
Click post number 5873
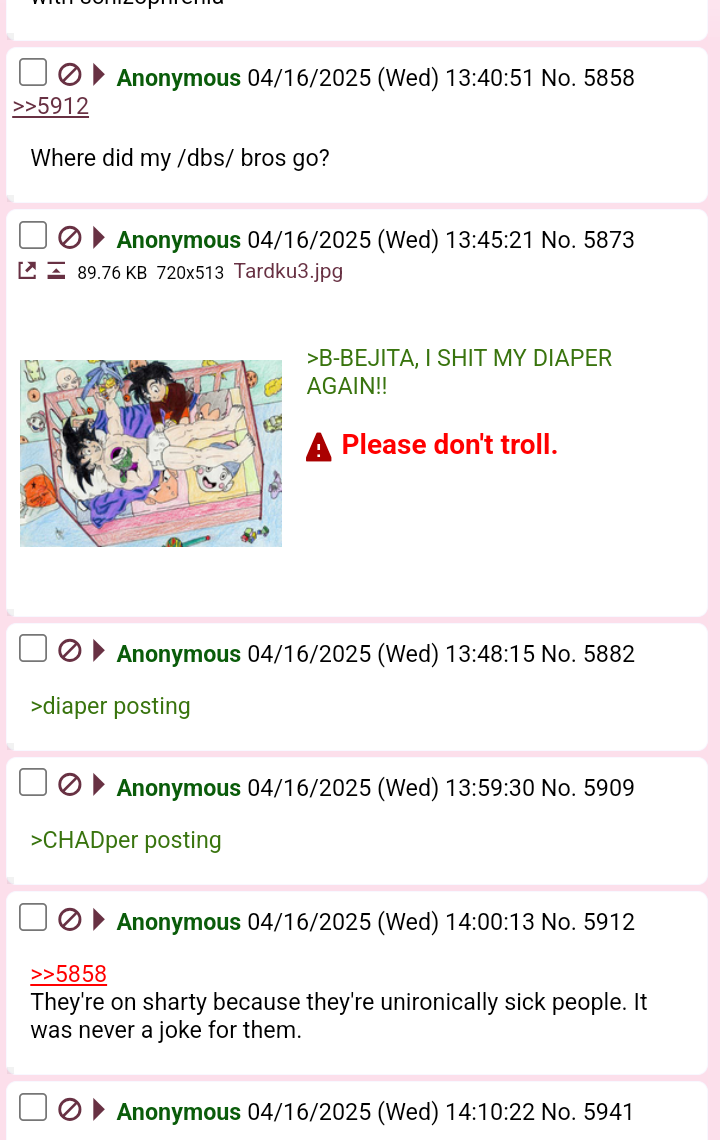pyautogui.click(x=609, y=240)
